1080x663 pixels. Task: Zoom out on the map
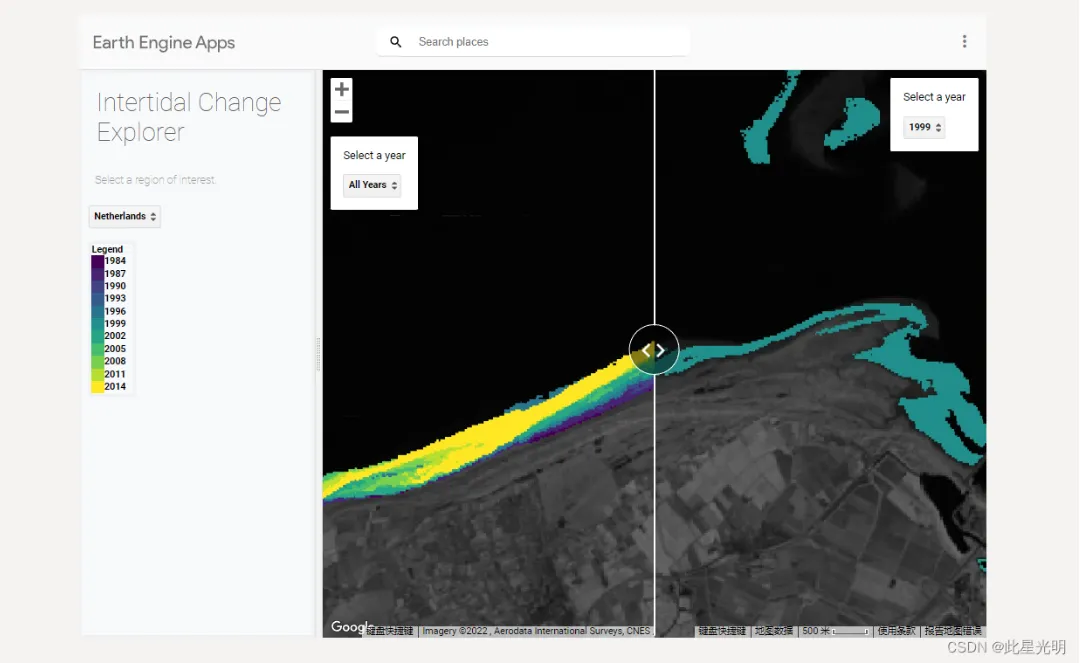pyautogui.click(x=342, y=112)
